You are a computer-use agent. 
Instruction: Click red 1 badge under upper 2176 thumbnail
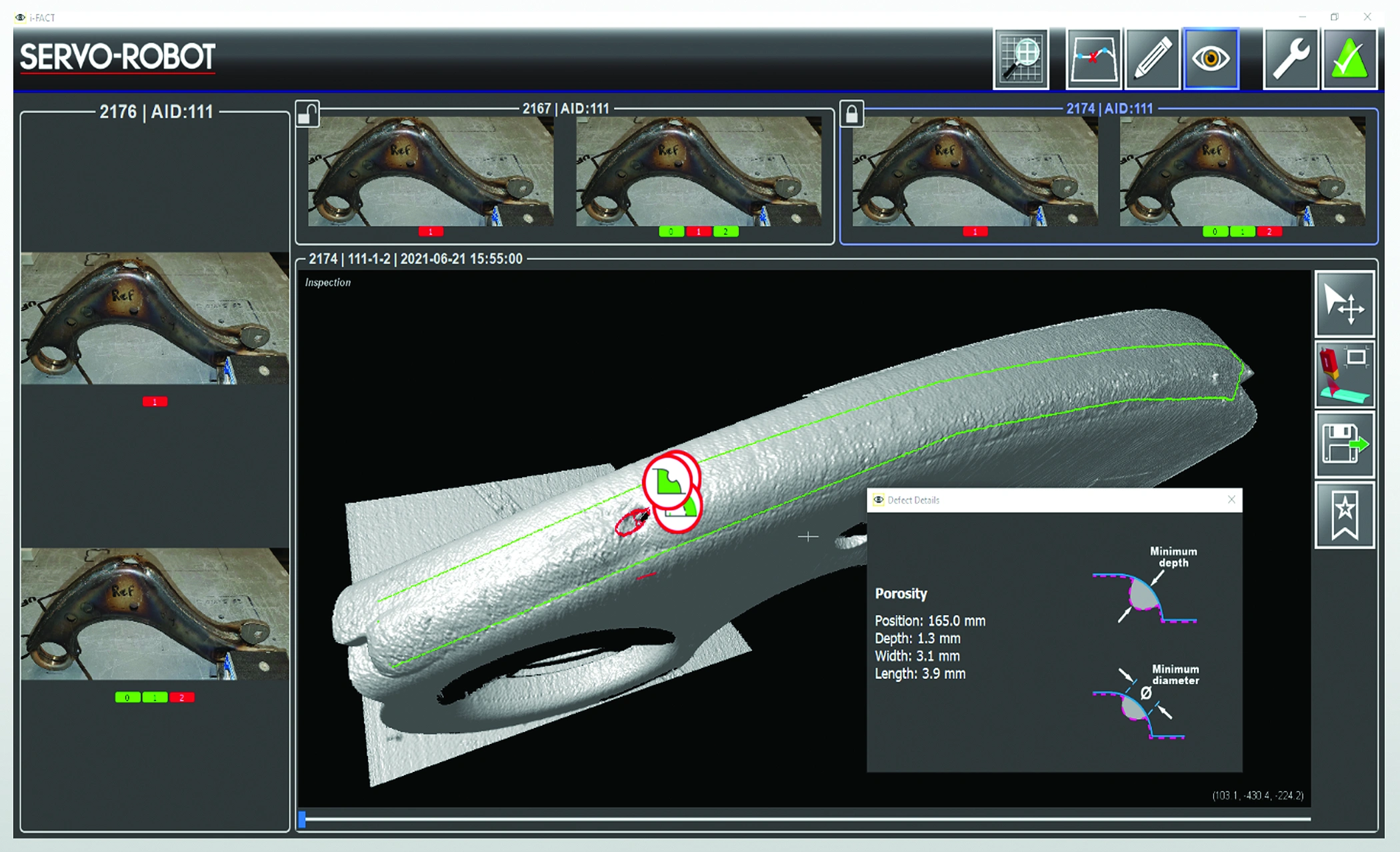point(155,402)
